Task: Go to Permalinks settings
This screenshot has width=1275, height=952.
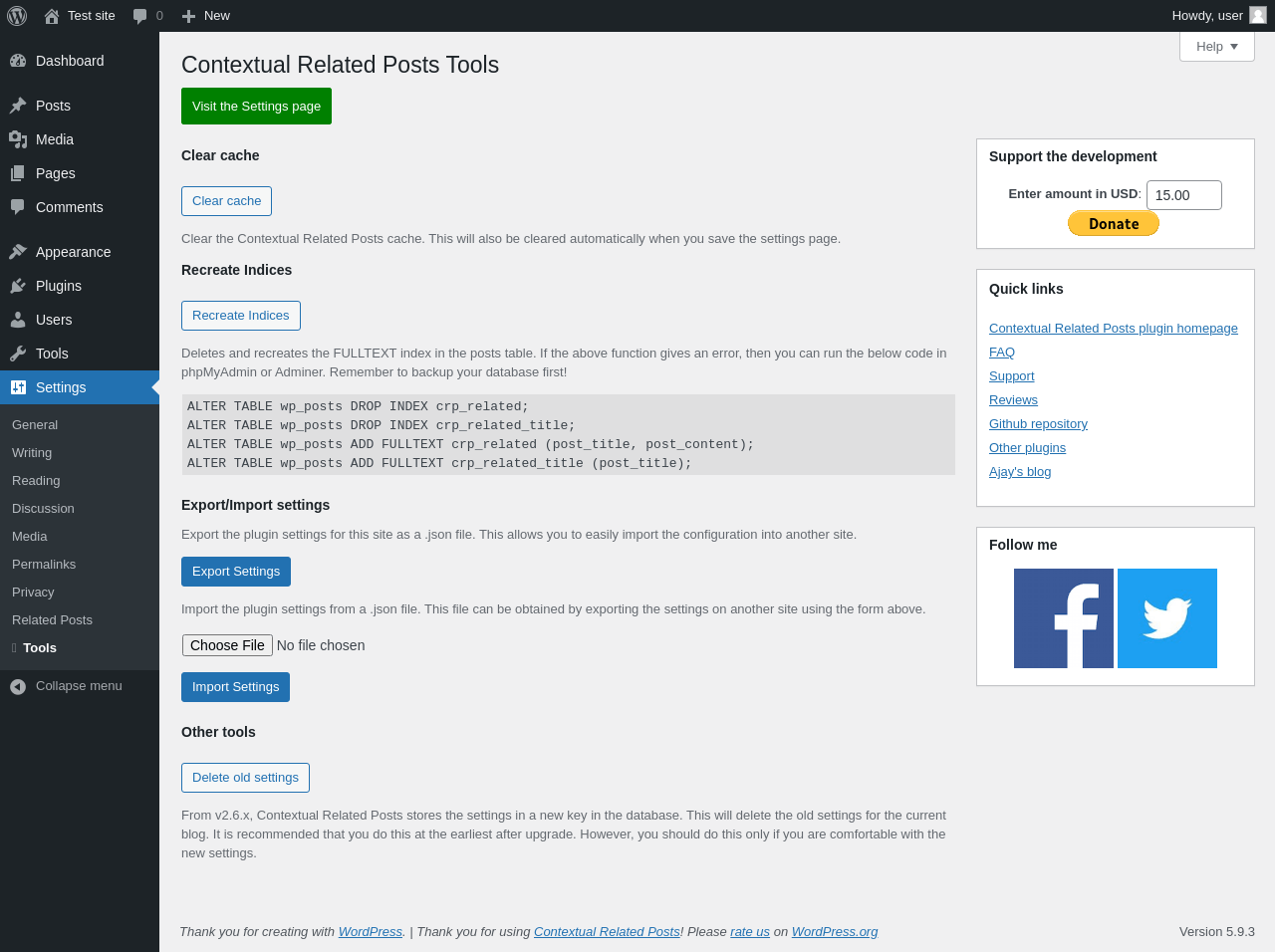Action: point(44,564)
